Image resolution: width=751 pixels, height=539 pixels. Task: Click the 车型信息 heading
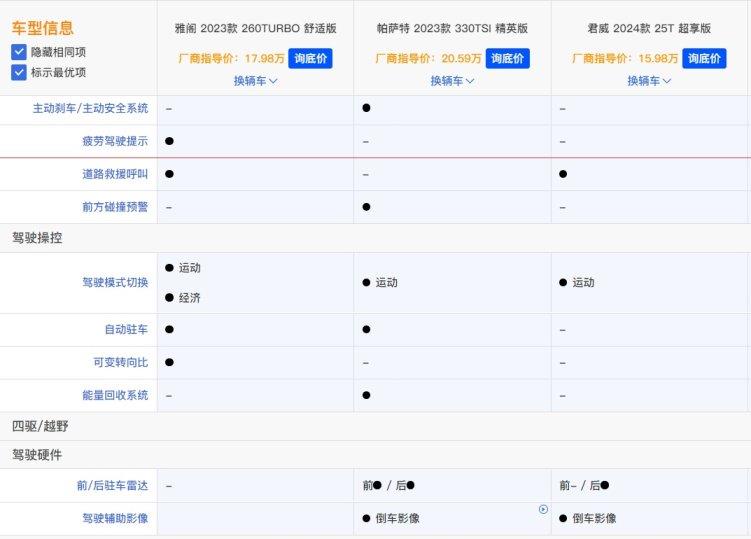tap(43, 28)
